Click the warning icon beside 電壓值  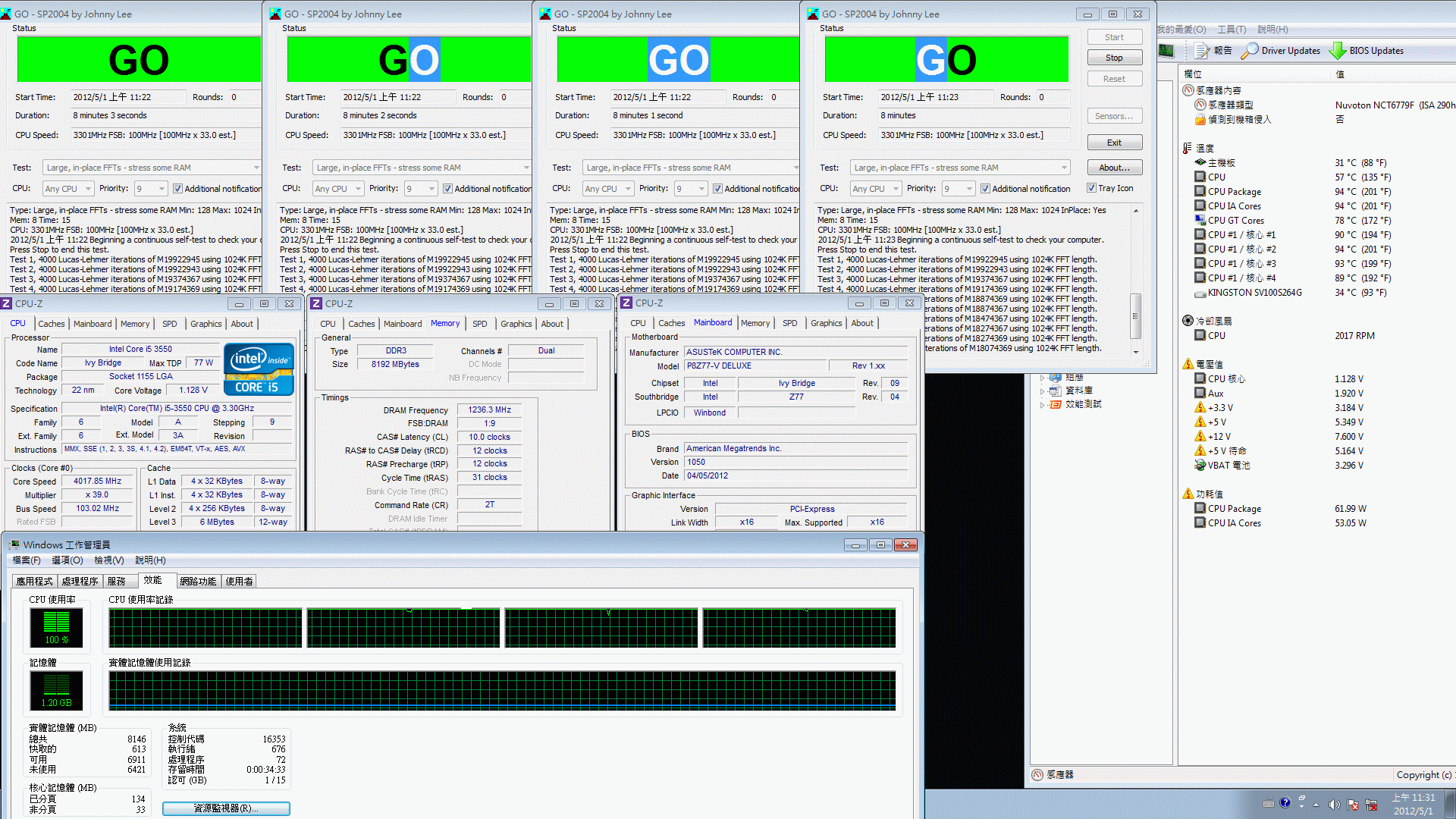pyautogui.click(x=1188, y=364)
